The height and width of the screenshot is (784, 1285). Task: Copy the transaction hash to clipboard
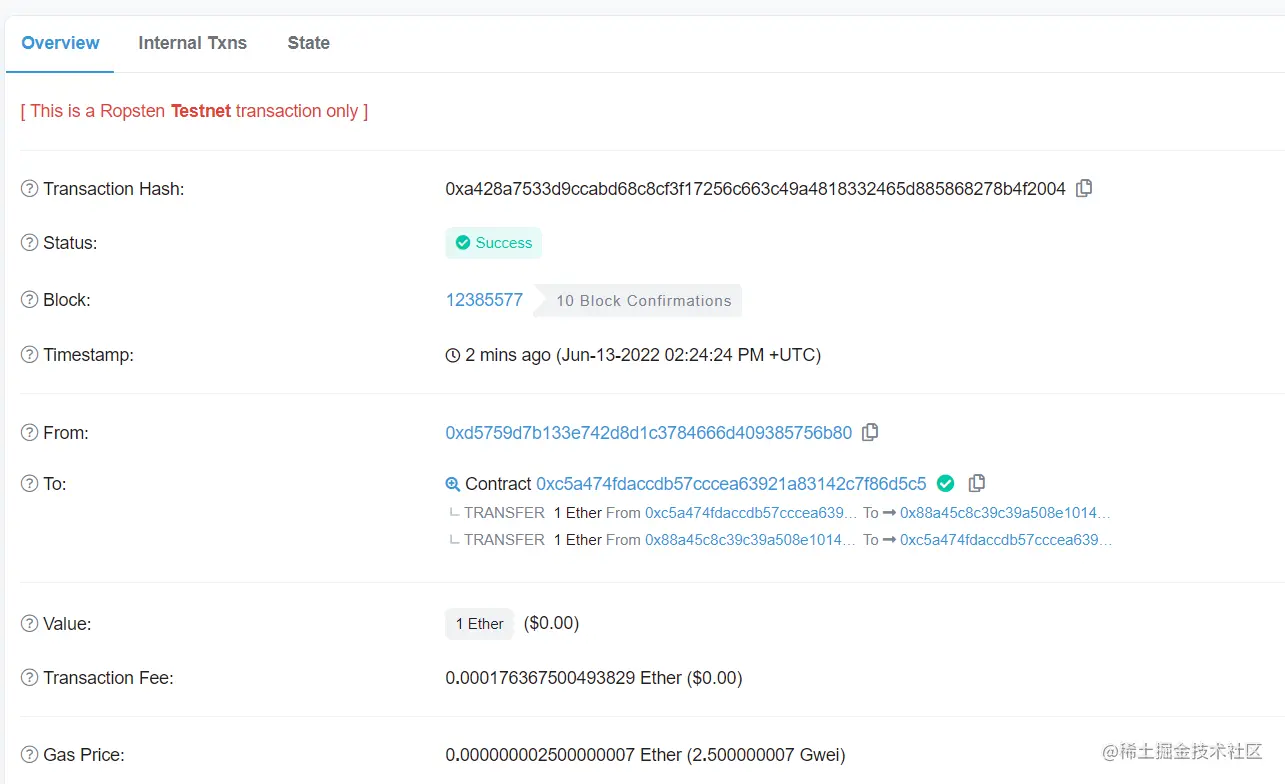(1084, 188)
